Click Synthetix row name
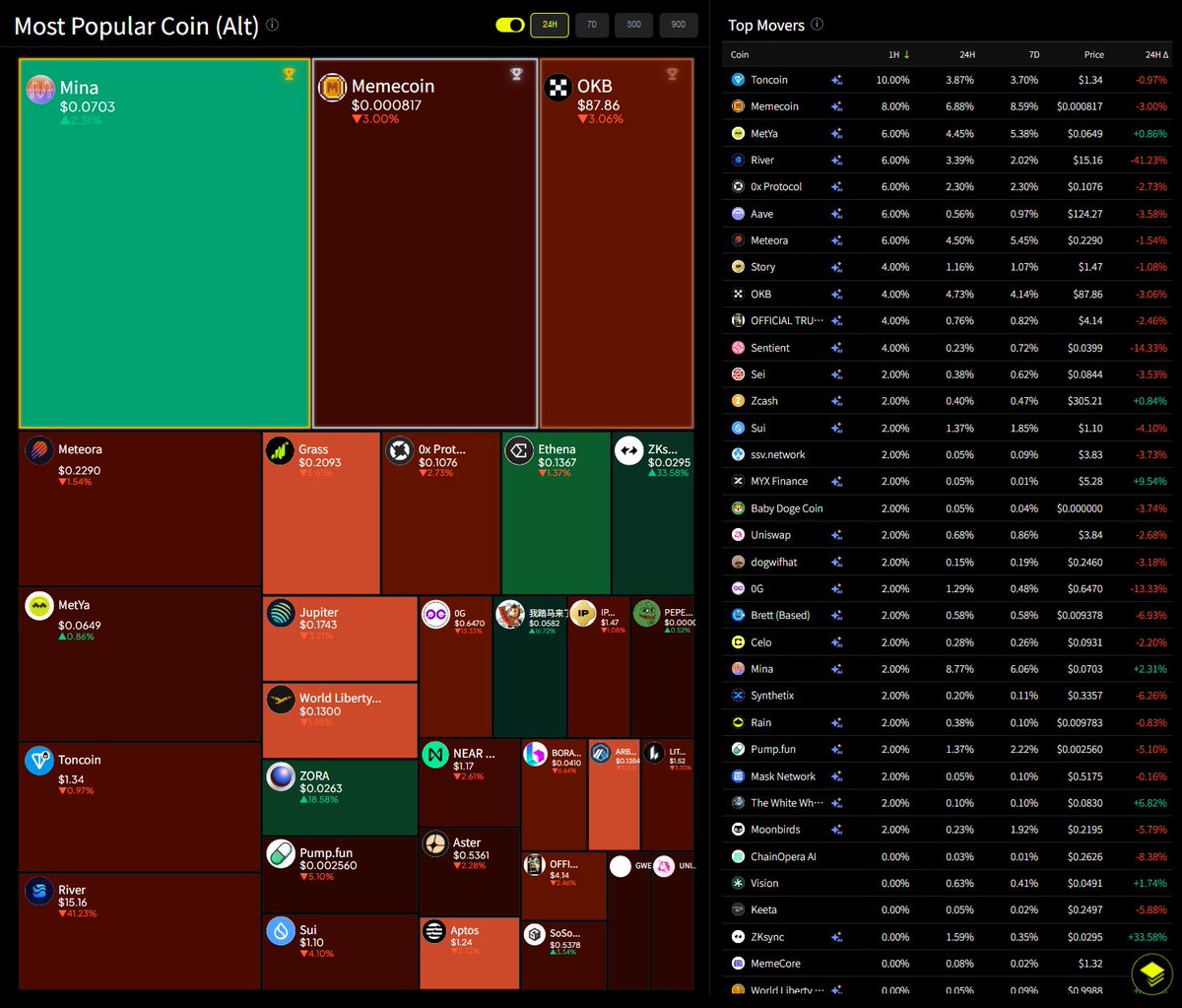Image resolution: width=1182 pixels, height=1008 pixels. pos(772,696)
